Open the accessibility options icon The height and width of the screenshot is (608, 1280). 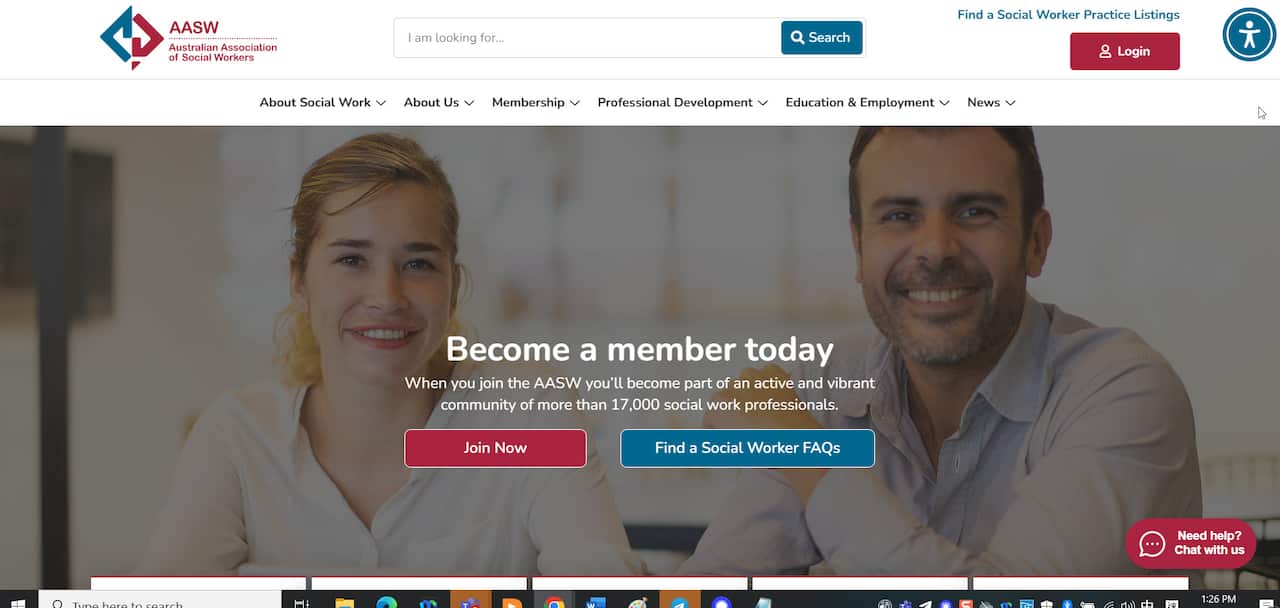point(1249,35)
